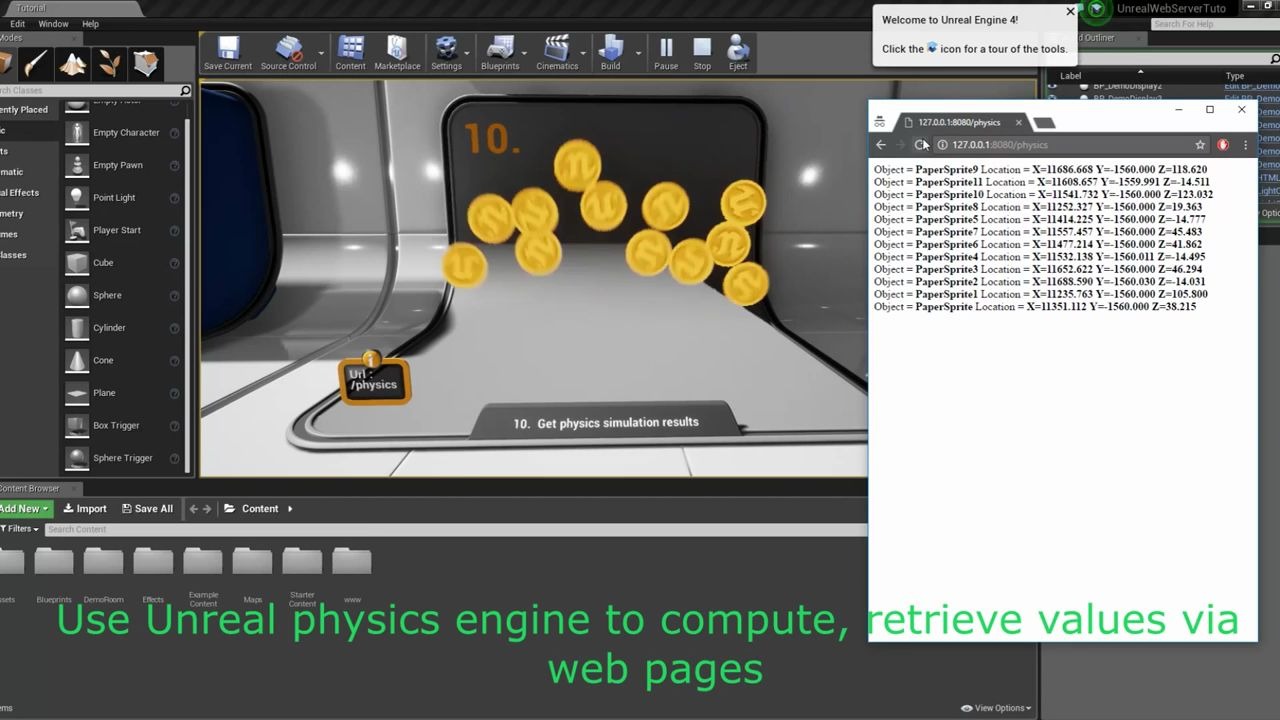Open the Window menu
The width and height of the screenshot is (1280, 720).
pos(53,24)
